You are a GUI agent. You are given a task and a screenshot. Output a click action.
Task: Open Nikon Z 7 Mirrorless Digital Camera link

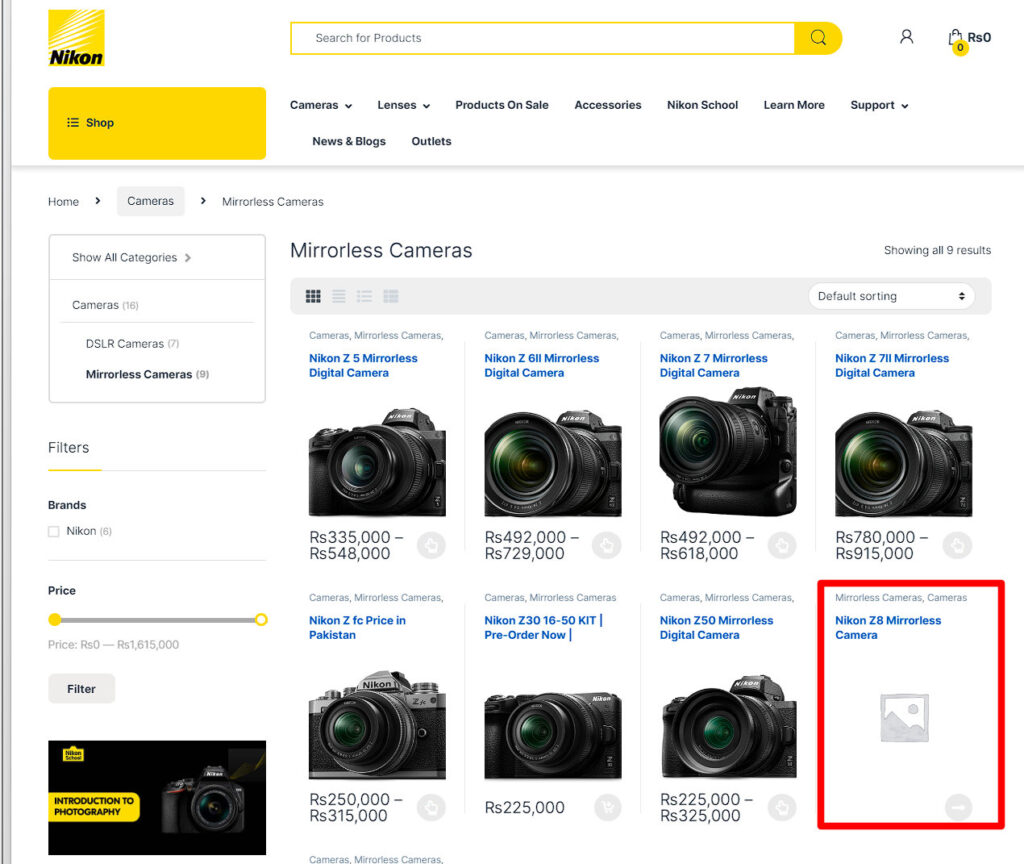coord(713,366)
